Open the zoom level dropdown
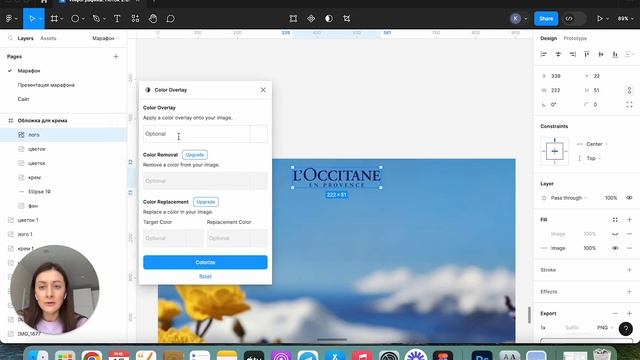This screenshot has height=360, width=640. click(x=626, y=18)
